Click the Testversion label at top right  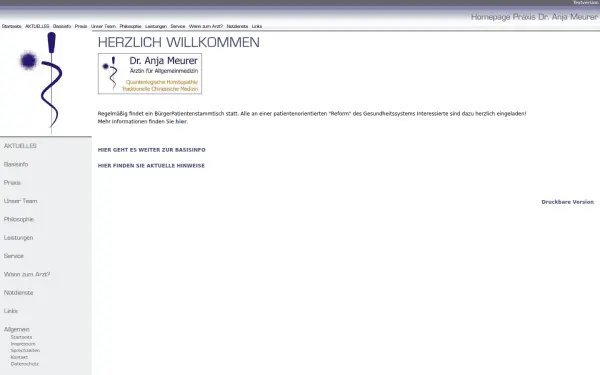click(x=585, y=3)
